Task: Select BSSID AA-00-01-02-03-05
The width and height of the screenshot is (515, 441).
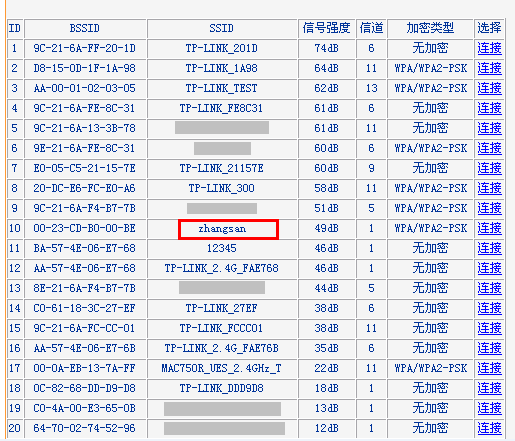Action: coord(85,88)
